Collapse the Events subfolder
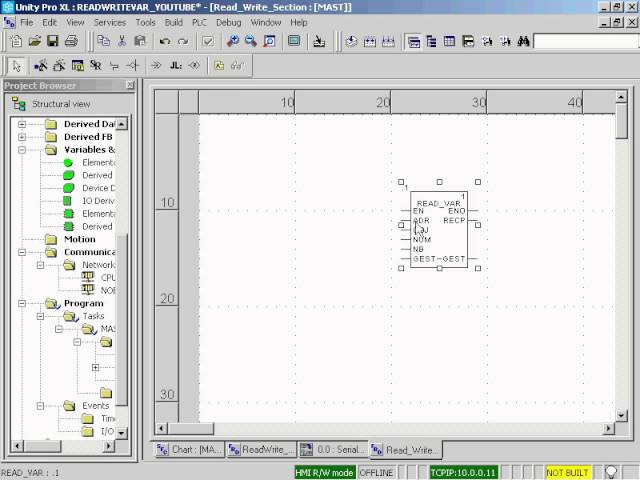 pyautogui.click(x=40, y=406)
